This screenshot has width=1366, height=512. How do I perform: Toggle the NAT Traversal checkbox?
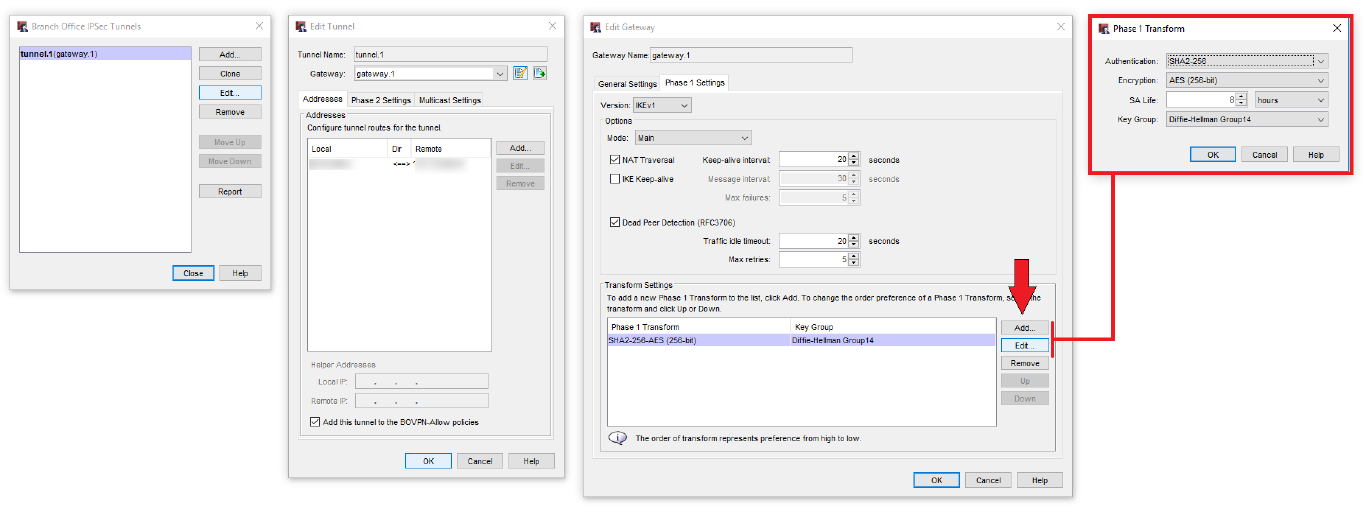615,160
